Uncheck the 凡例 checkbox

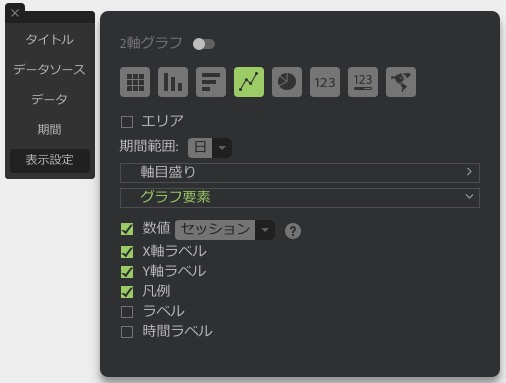127,292
